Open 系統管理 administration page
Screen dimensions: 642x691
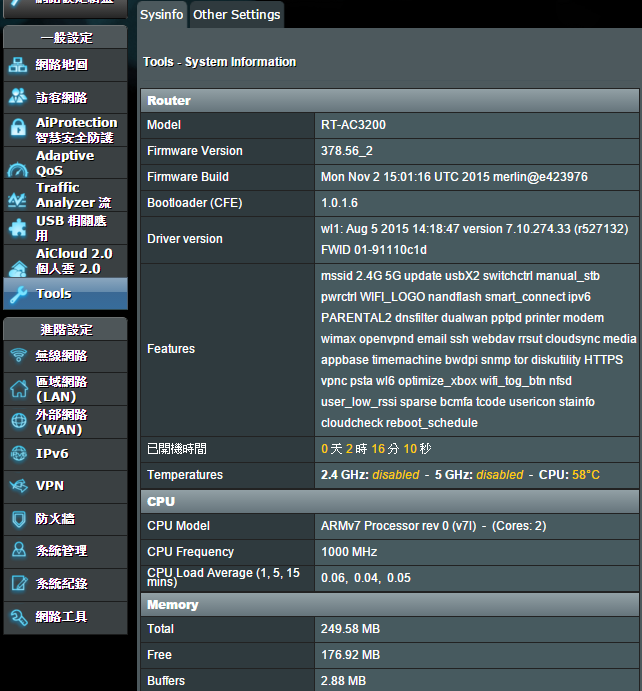[x=66, y=552]
